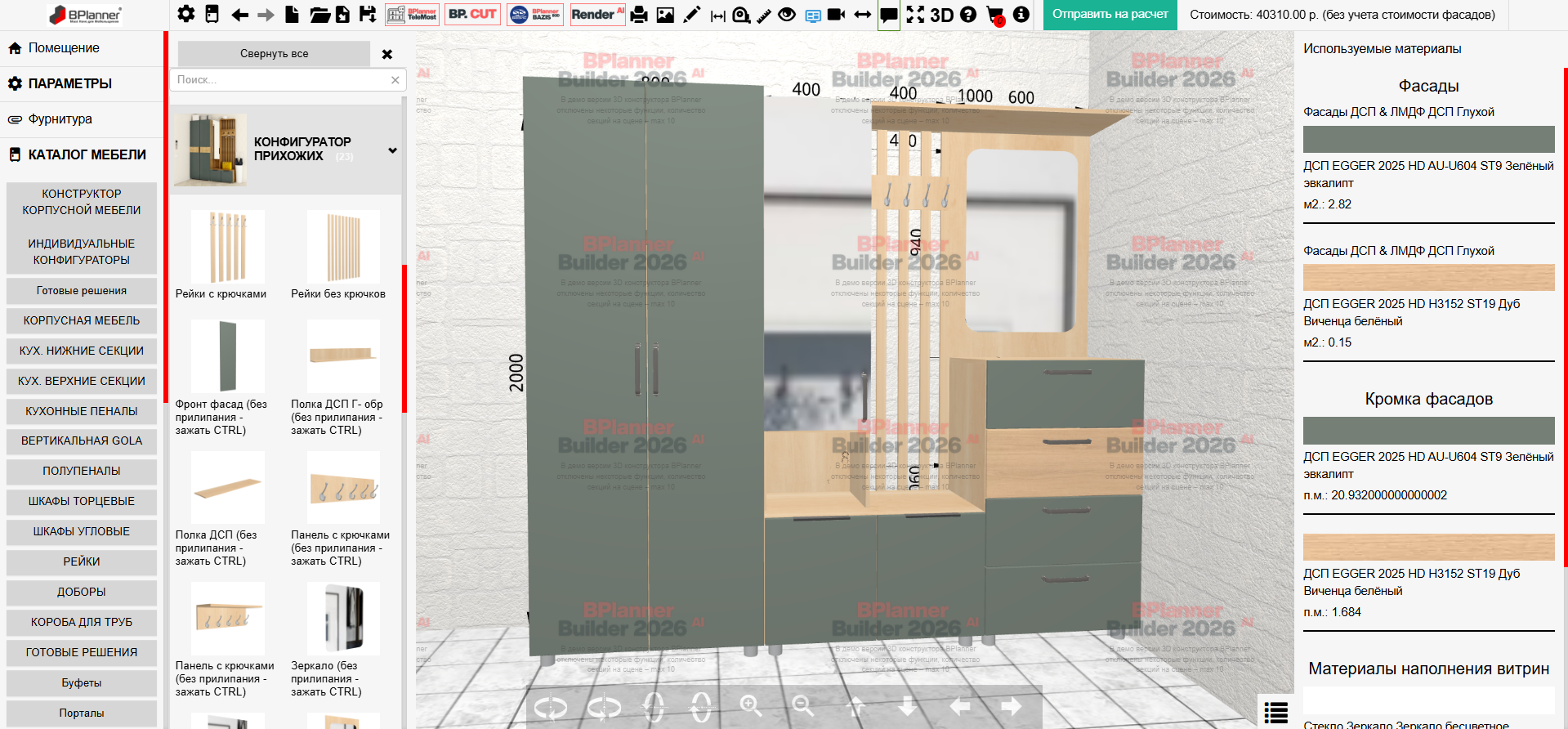
Task: Click the Свернуть все button
Action: click(x=274, y=54)
